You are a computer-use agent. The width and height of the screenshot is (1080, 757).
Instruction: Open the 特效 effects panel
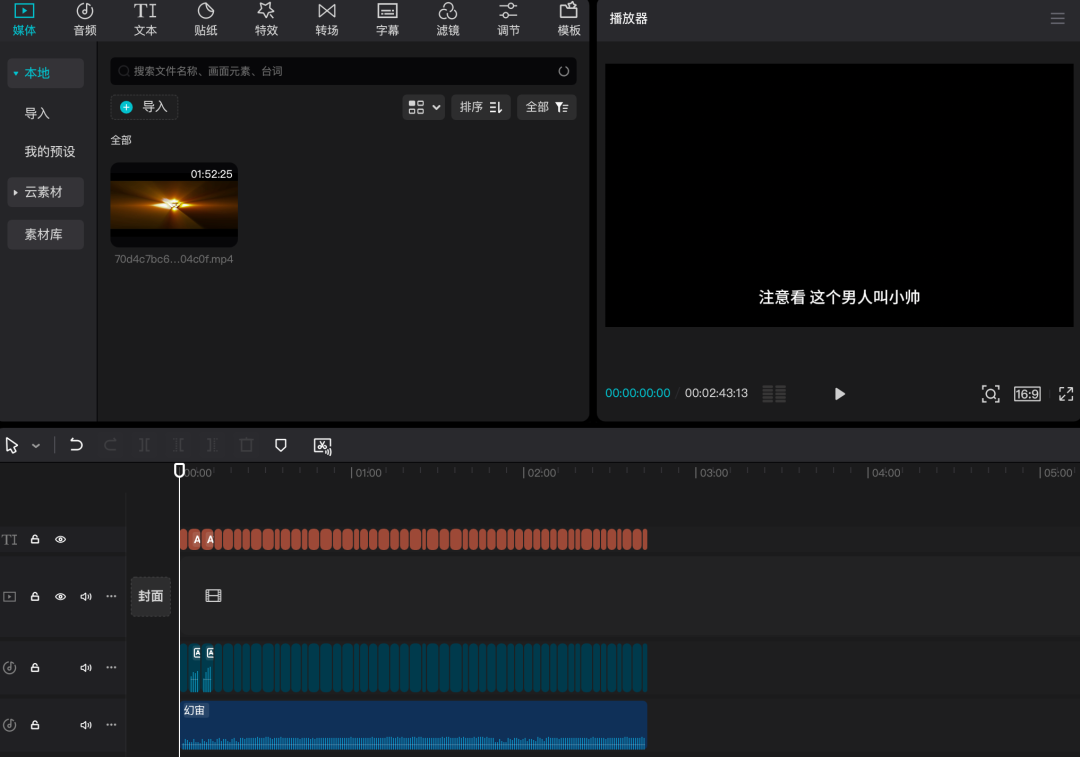[x=266, y=19]
